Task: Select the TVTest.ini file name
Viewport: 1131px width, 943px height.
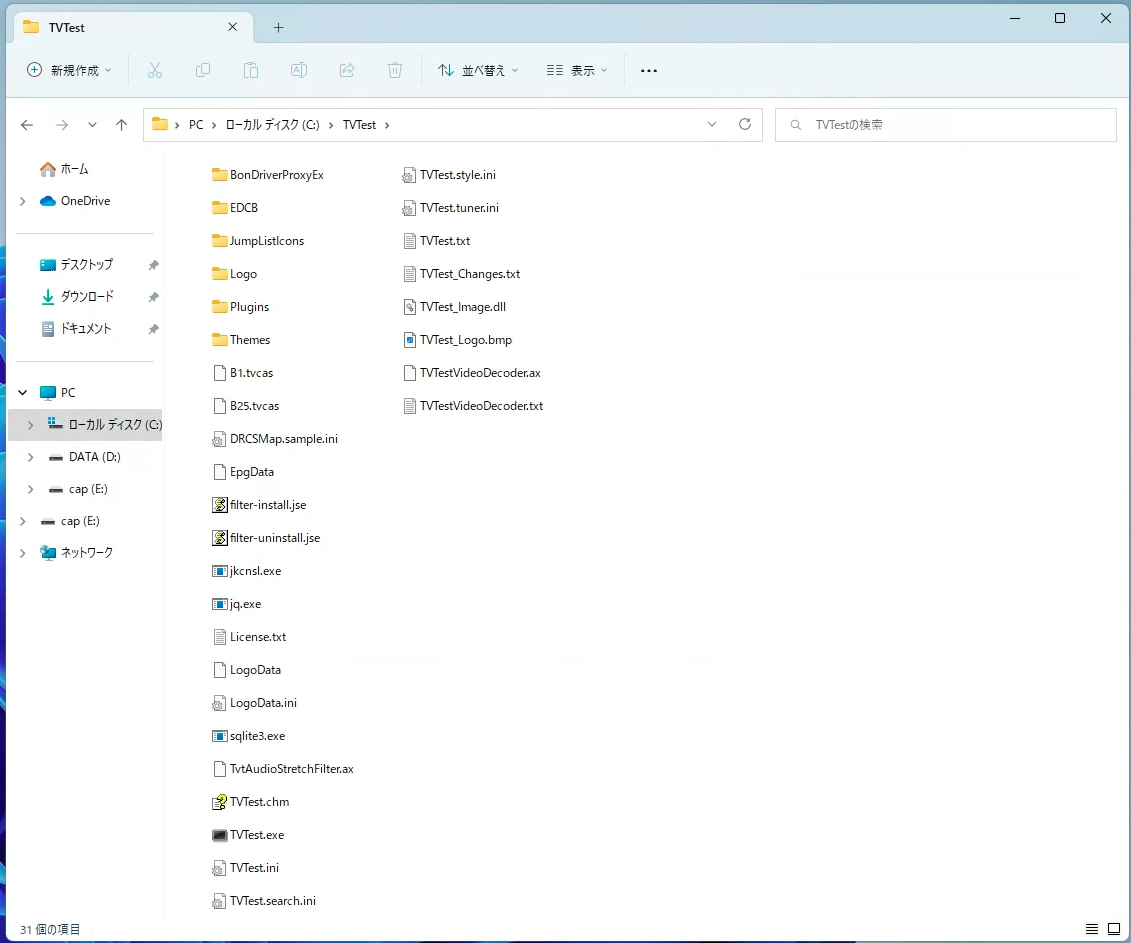Action: pos(254,868)
